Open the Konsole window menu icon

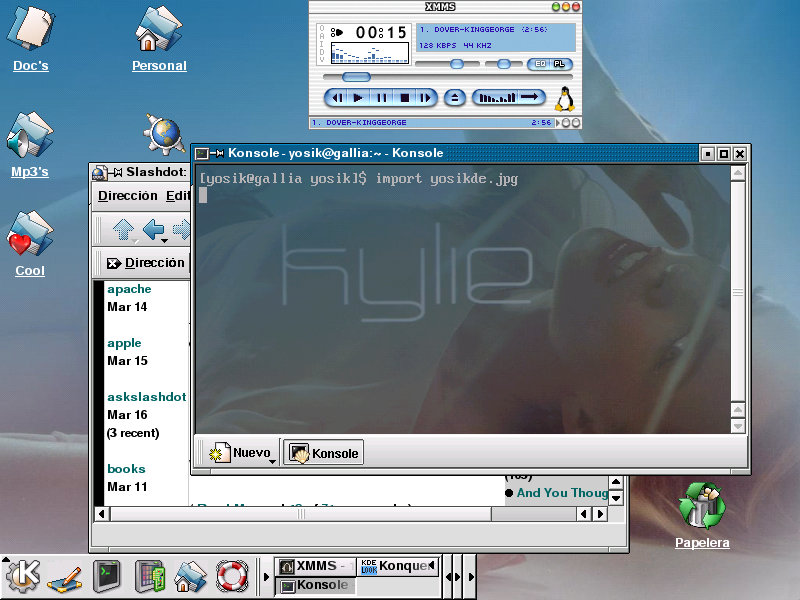(202, 153)
